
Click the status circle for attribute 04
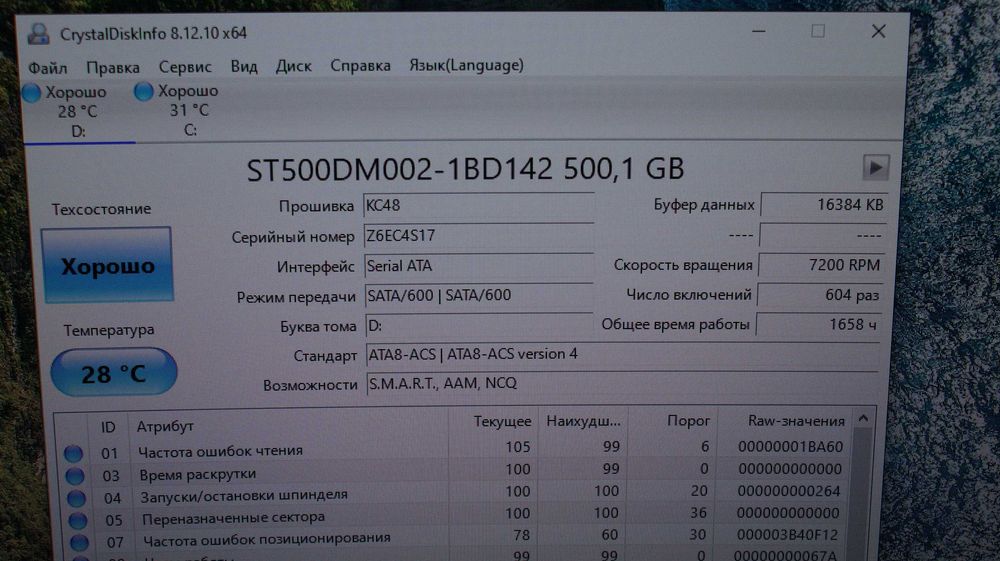[x=76, y=498]
